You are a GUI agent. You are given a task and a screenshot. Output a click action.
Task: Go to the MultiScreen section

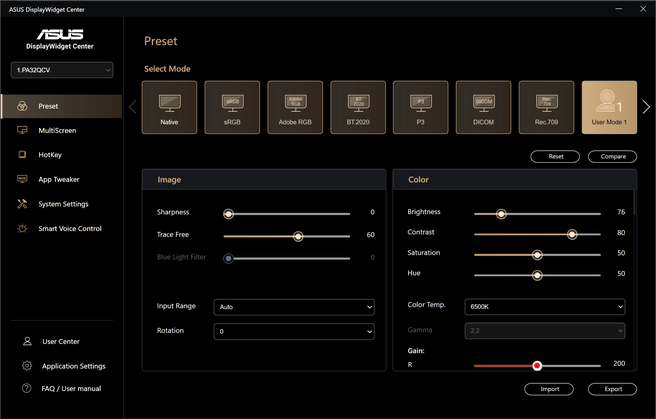[x=57, y=130]
